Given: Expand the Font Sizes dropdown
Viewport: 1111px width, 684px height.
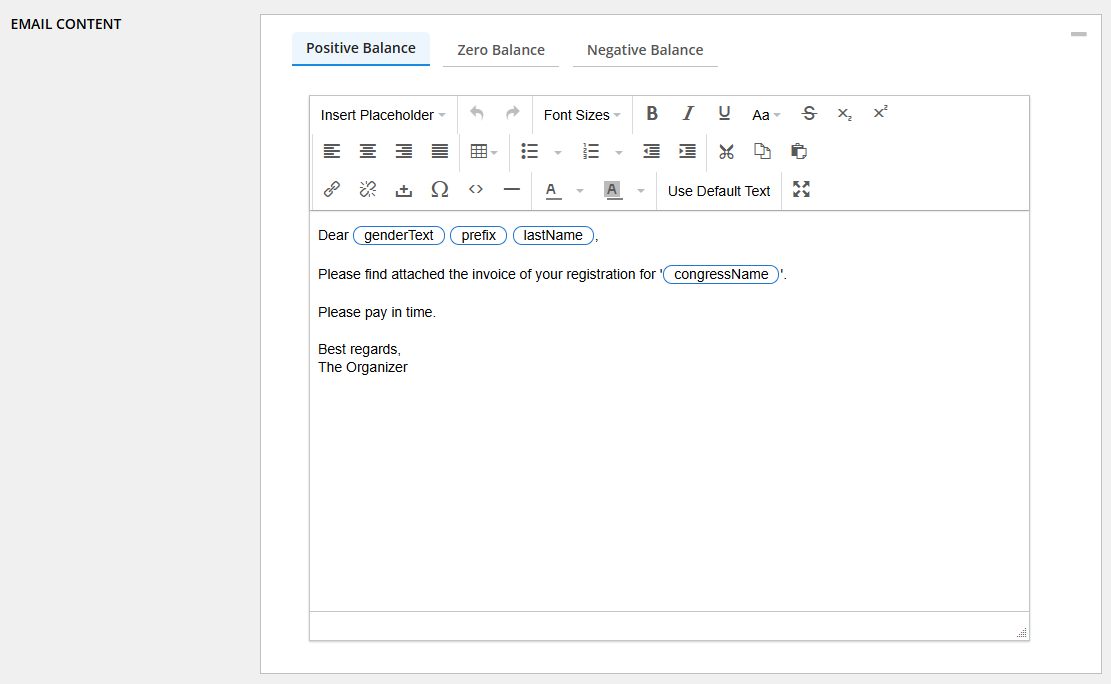Looking at the screenshot, I should (x=582, y=115).
